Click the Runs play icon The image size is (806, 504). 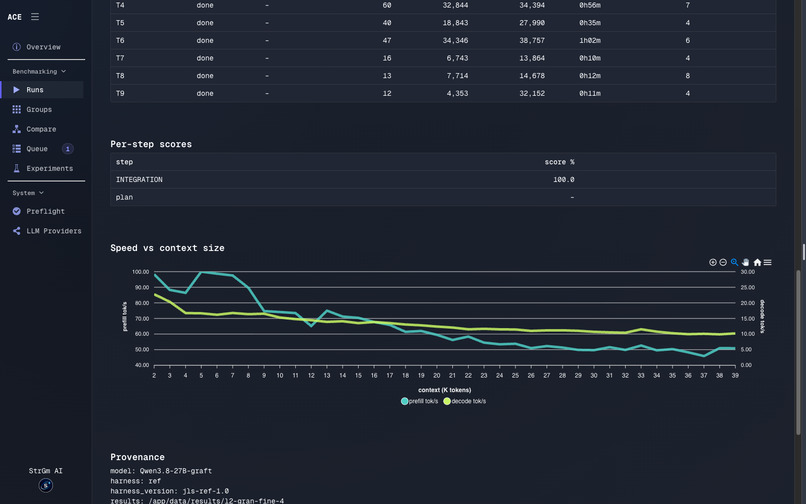(x=16, y=89)
